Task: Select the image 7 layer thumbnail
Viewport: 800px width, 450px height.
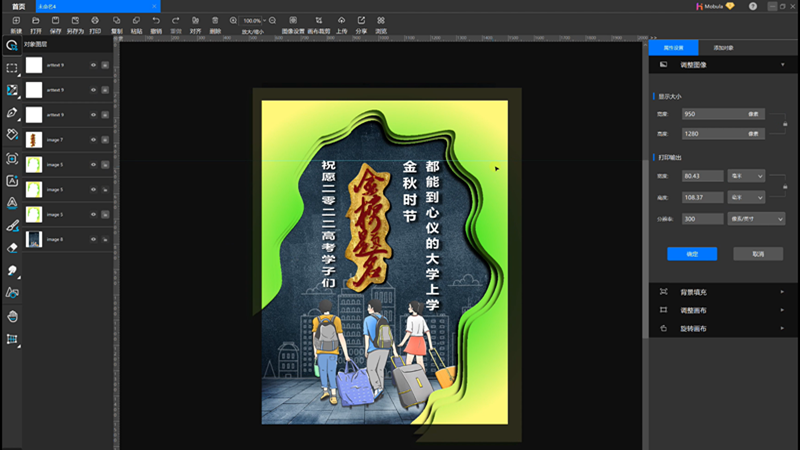Action: [x=34, y=140]
